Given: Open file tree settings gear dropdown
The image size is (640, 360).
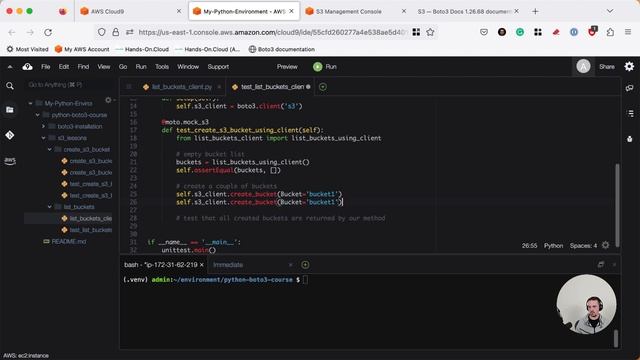Looking at the screenshot, I should coord(109,100).
